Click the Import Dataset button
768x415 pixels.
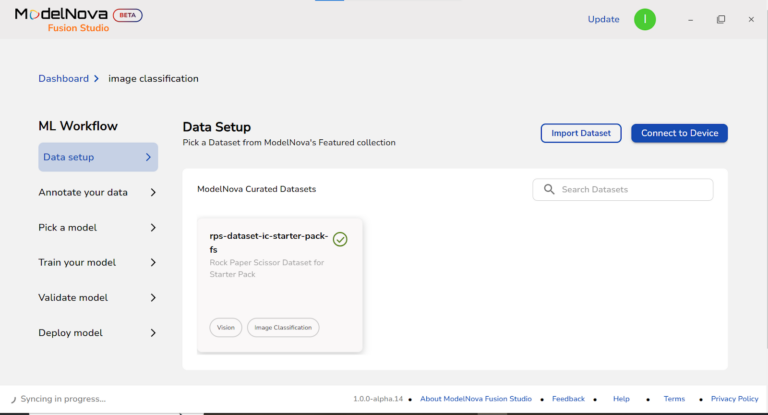(581, 133)
